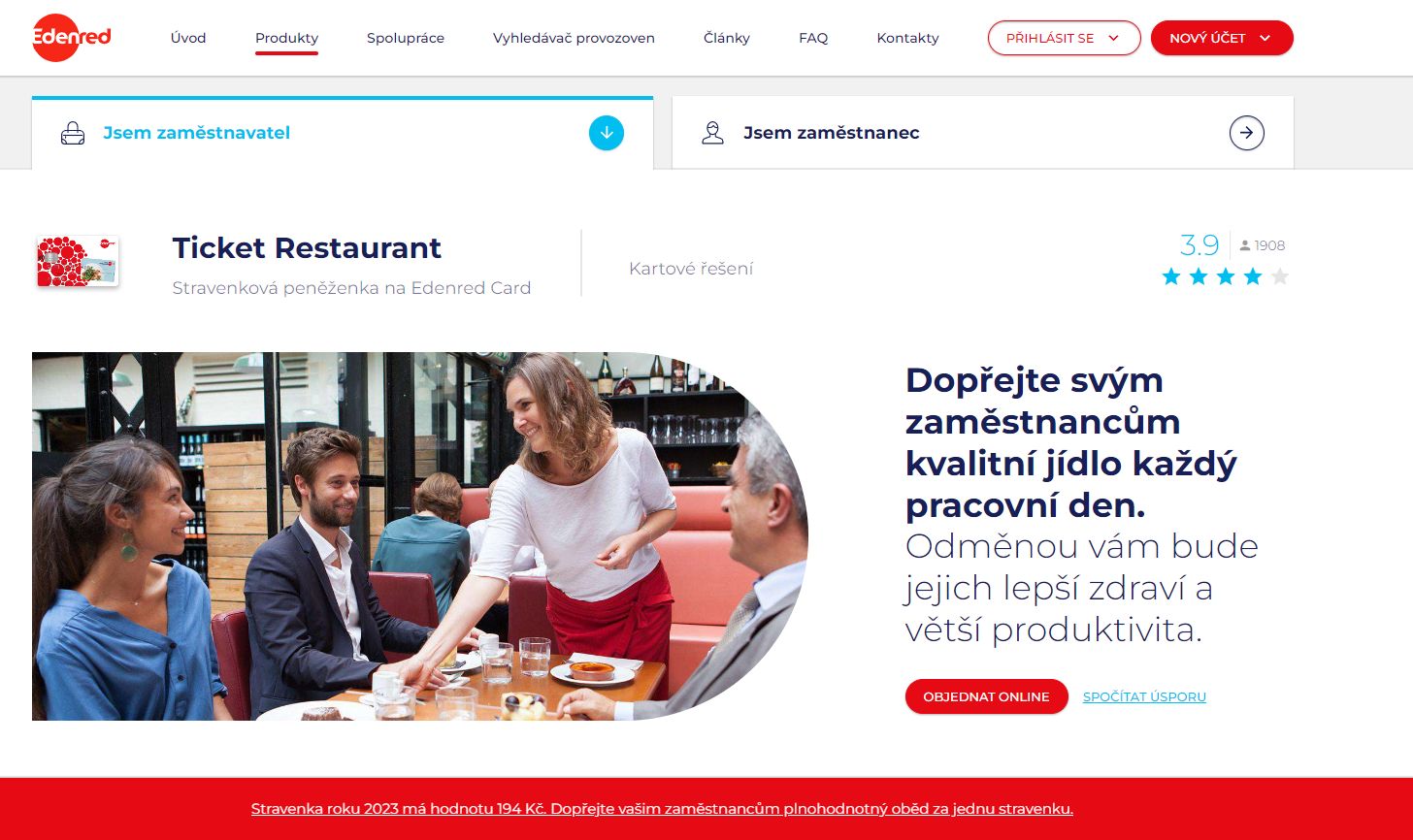
Task: Click the blue down-arrow circle icon
Action: [x=607, y=133]
